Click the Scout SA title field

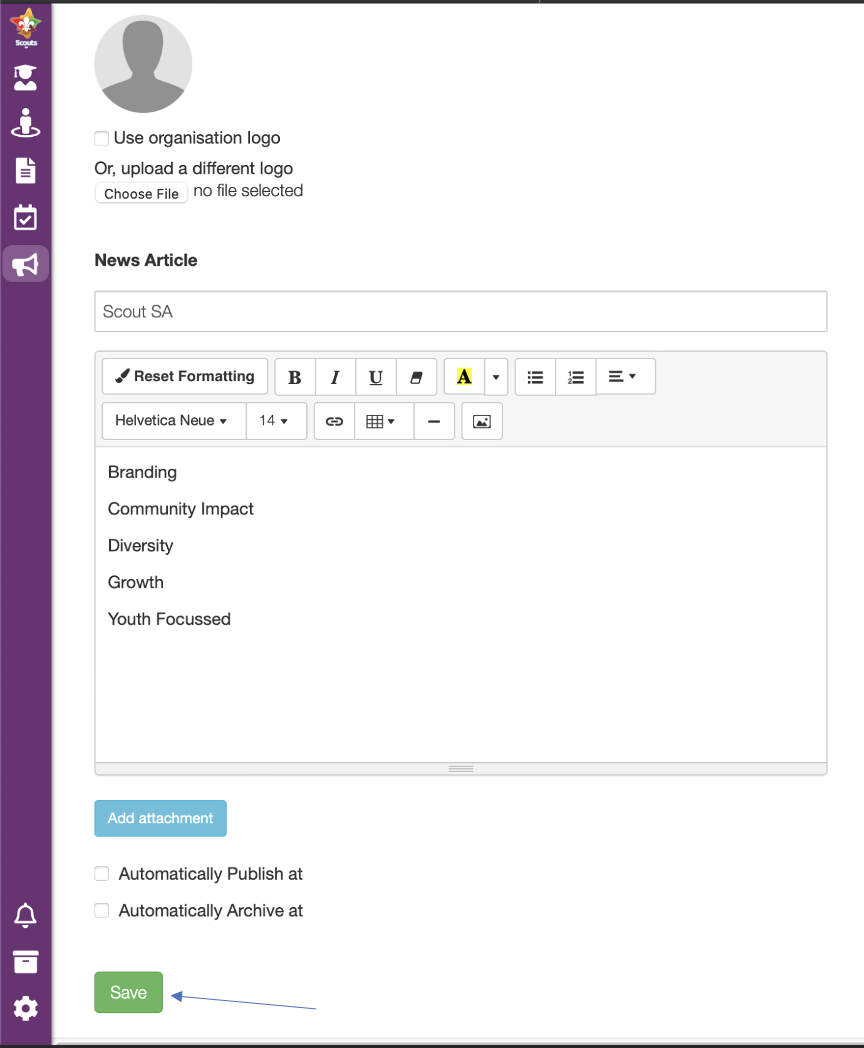460,311
